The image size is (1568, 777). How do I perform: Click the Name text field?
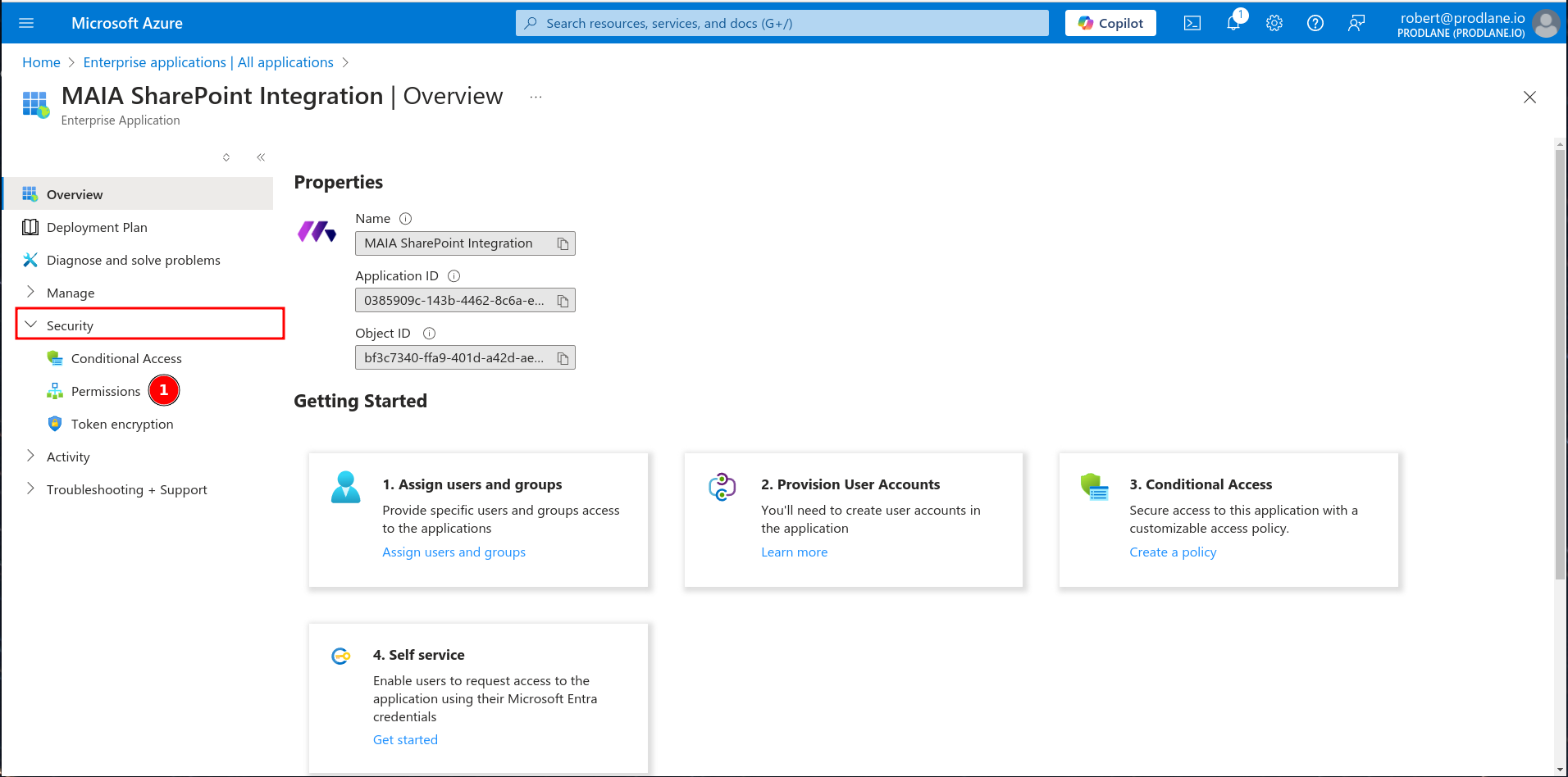(465, 243)
